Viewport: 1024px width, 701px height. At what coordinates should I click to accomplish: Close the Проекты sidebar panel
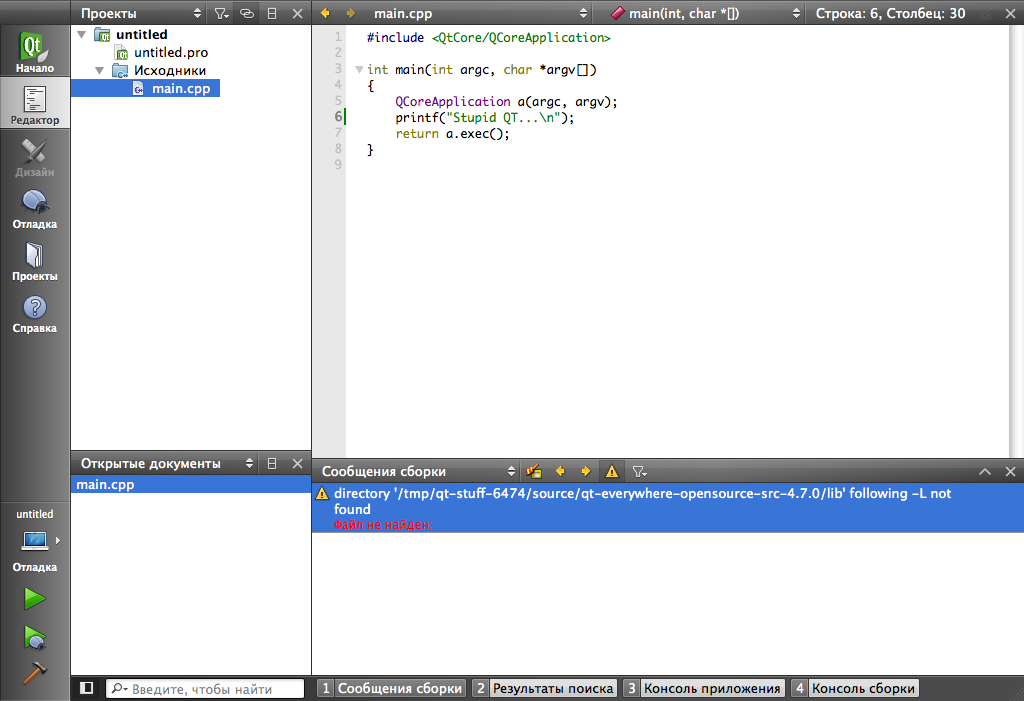click(x=297, y=13)
